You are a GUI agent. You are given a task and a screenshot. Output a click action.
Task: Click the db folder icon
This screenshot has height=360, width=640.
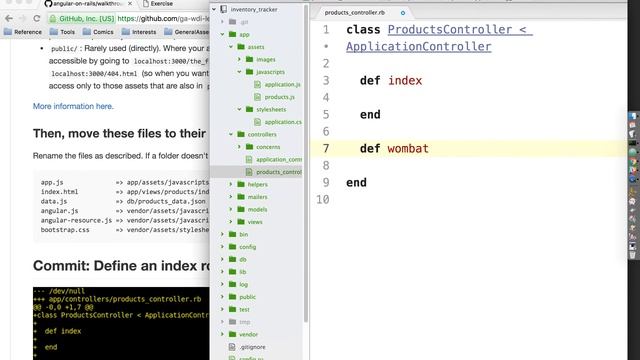[x=233, y=259]
